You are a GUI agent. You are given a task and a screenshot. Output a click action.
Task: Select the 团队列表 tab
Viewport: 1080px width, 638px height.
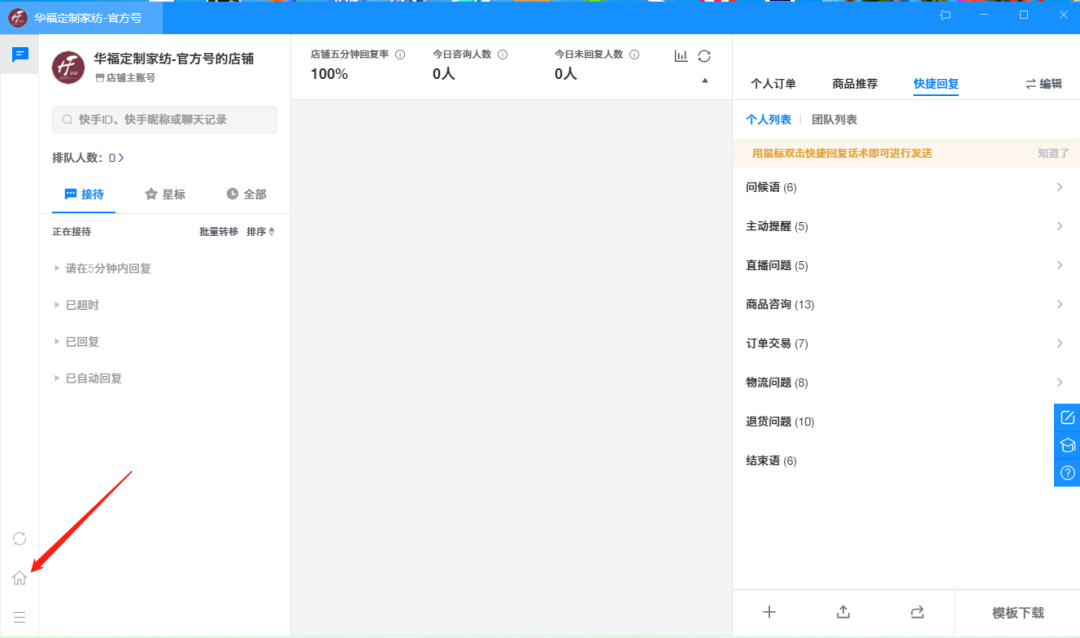[x=834, y=120]
